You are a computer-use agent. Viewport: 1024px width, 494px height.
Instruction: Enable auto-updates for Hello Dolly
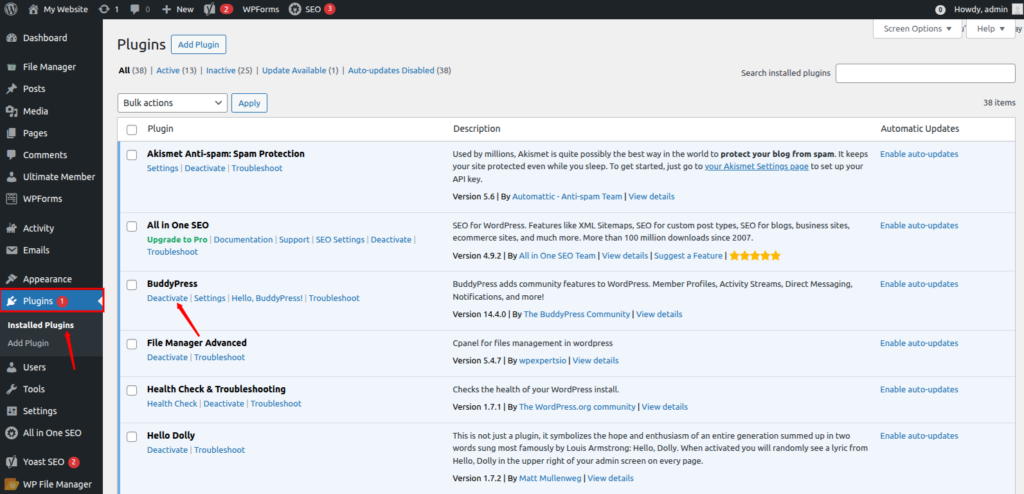point(919,435)
